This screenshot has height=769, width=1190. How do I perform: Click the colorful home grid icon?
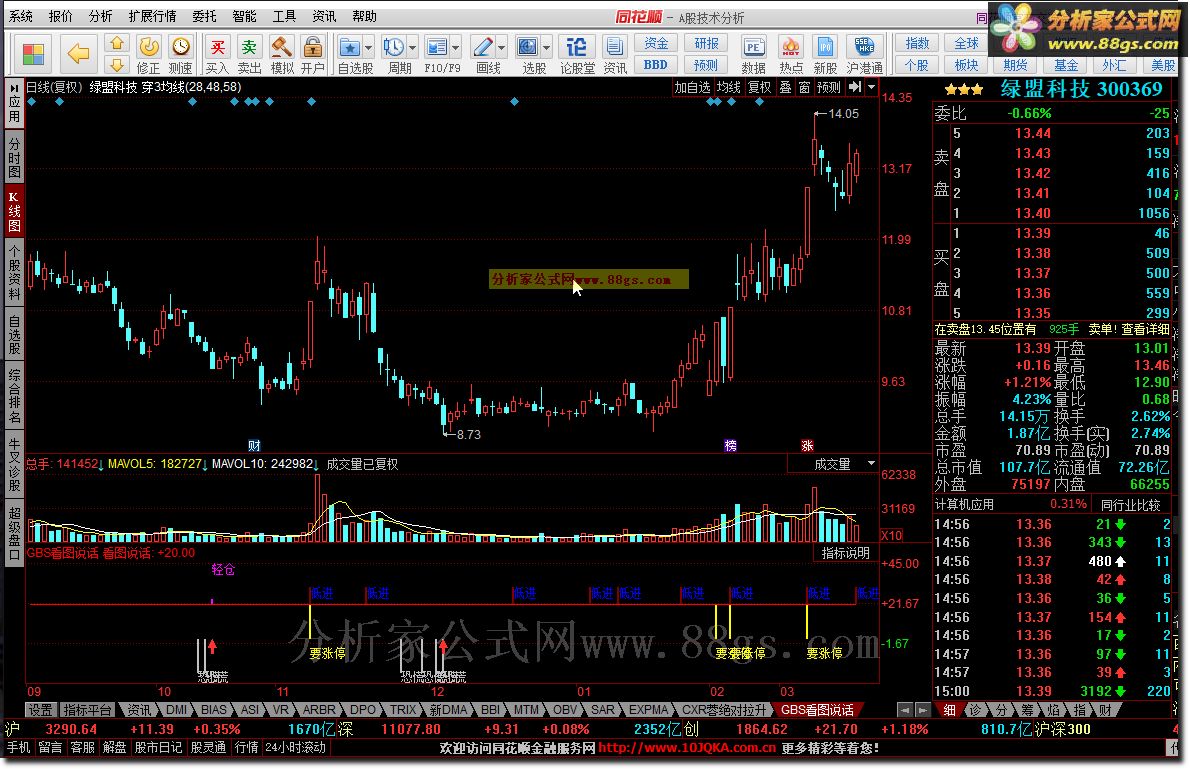click(x=33, y=54)
